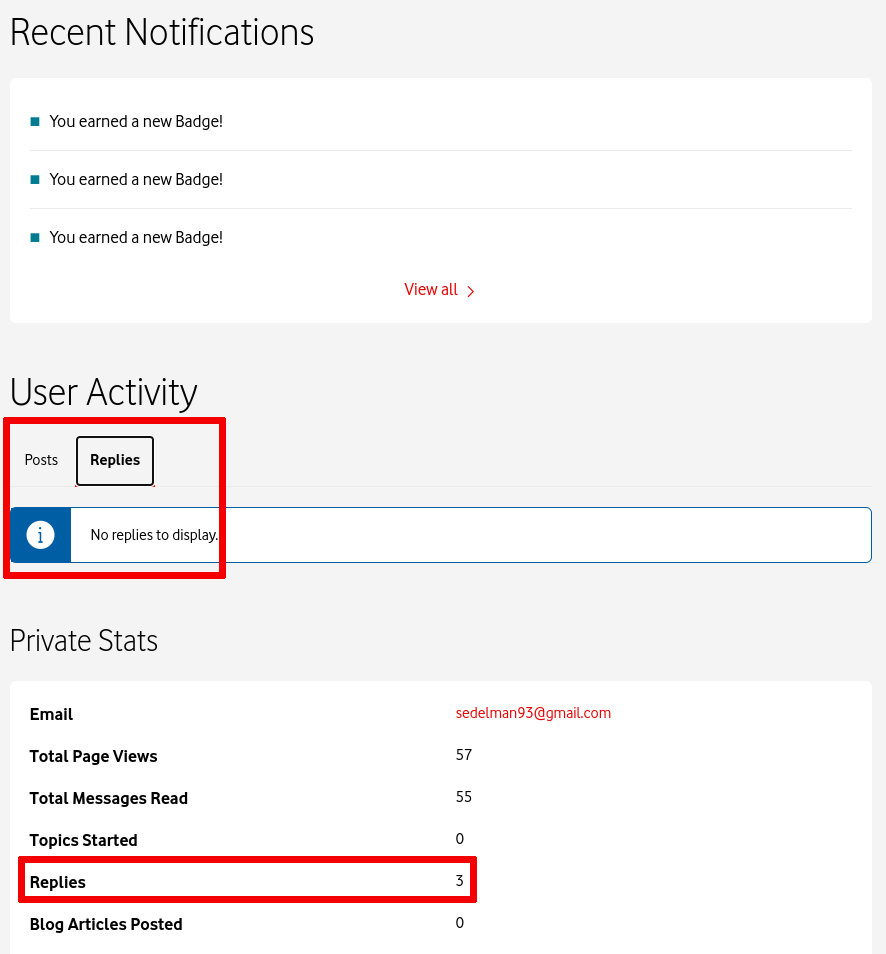Click the Total Messages Read value 55

tap(463, 797)
